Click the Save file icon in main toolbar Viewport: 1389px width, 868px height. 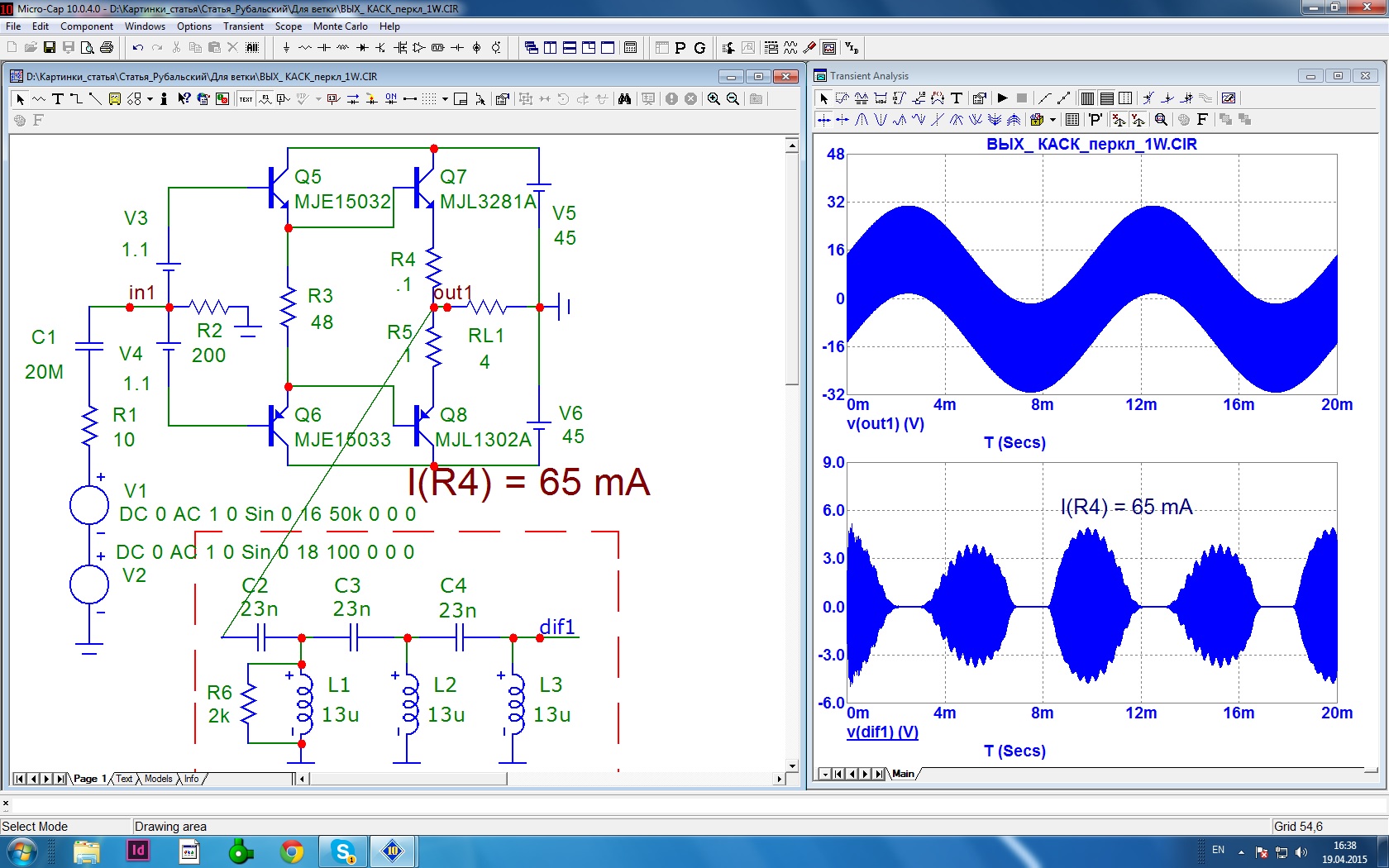[50, 48]
